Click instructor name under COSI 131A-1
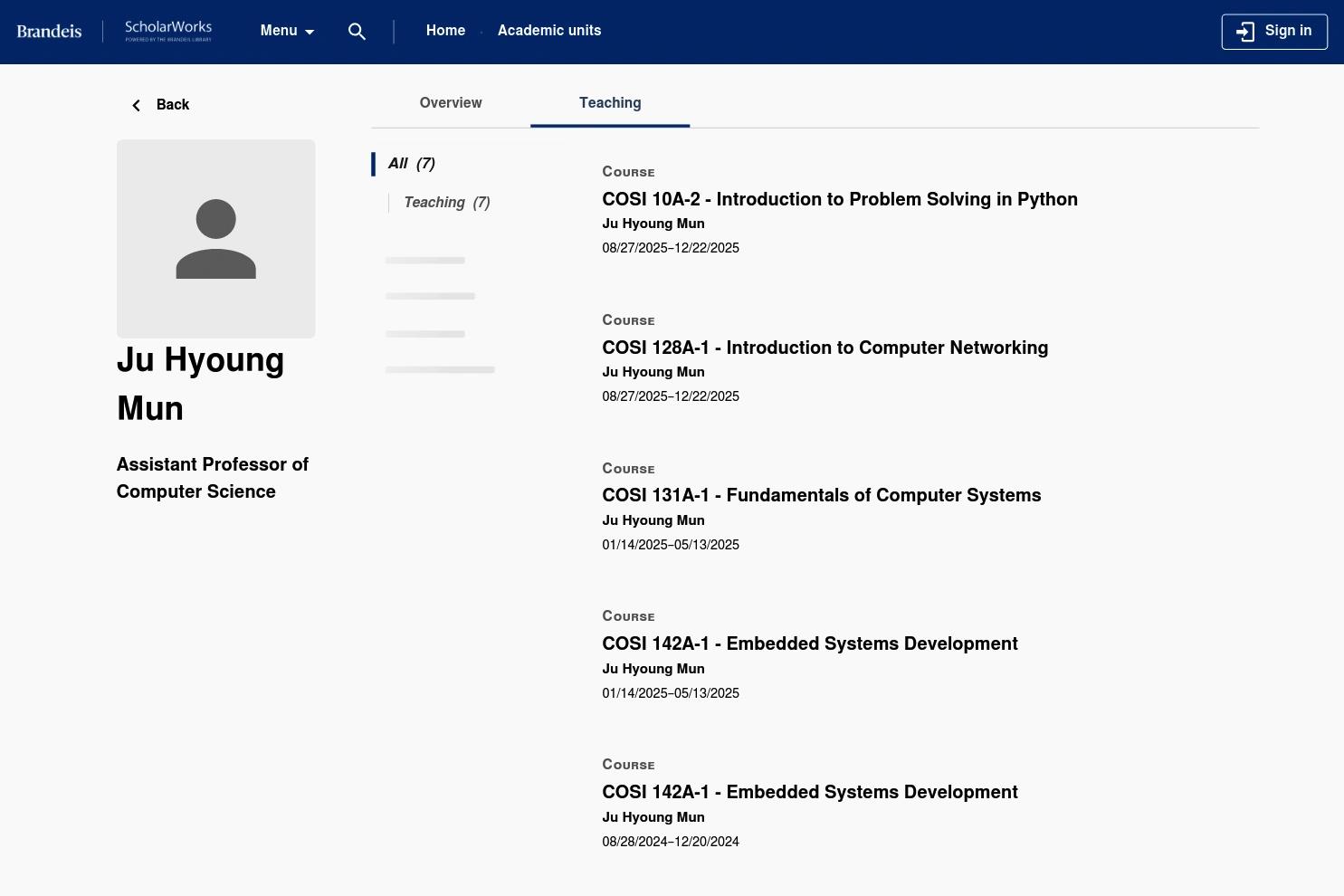The height and width of the screenshot is (896, 1344). pos(653,520)
